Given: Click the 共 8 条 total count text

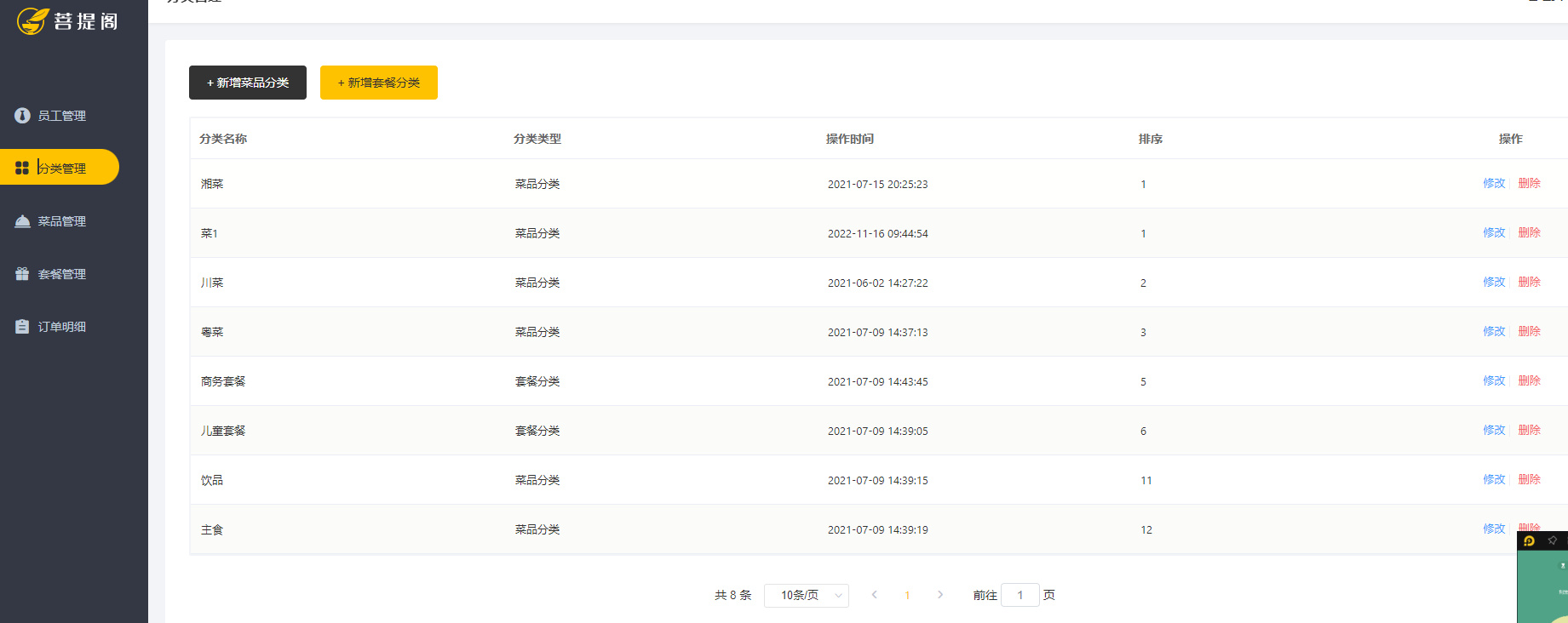Looking at the screenshot, I should tap(733, 595).
